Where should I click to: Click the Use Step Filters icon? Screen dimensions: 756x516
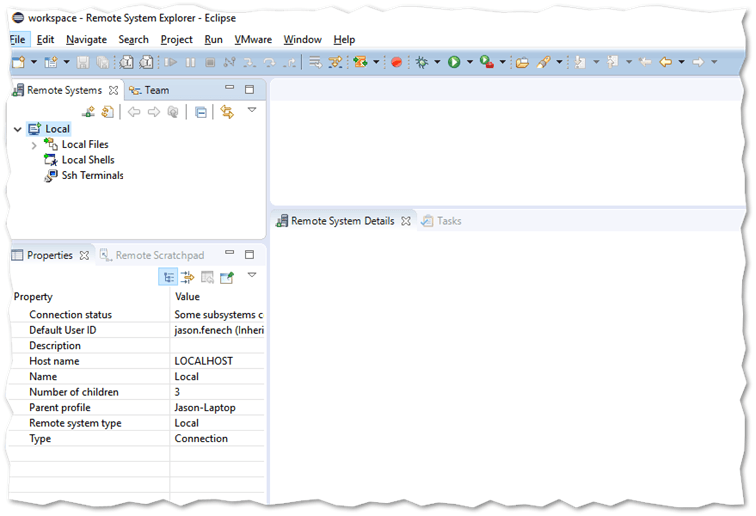[335, 62]
